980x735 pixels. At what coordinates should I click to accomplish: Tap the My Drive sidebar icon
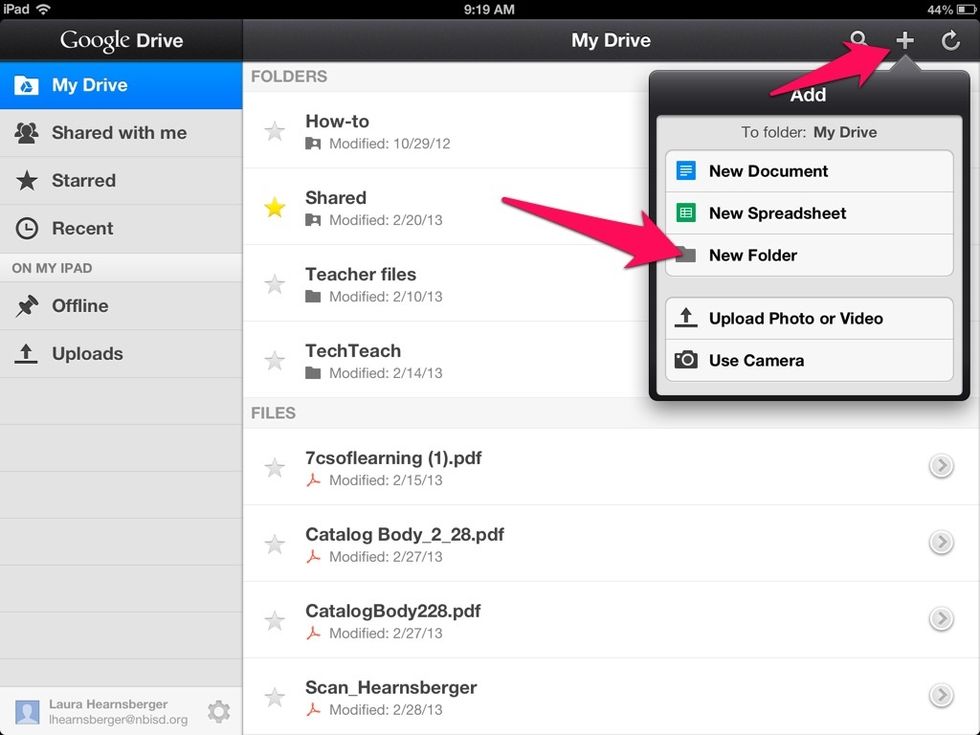coord(26,85)
